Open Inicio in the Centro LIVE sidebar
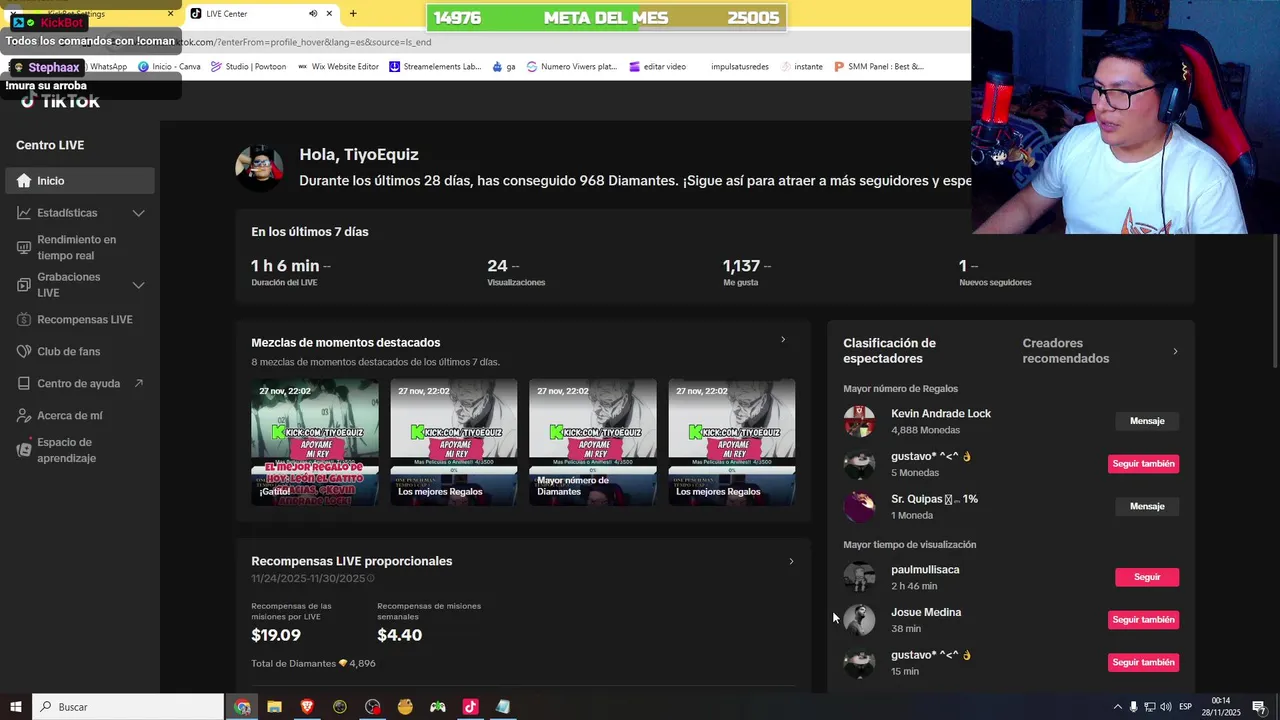 pyautogui.click(x=80, y=181)
